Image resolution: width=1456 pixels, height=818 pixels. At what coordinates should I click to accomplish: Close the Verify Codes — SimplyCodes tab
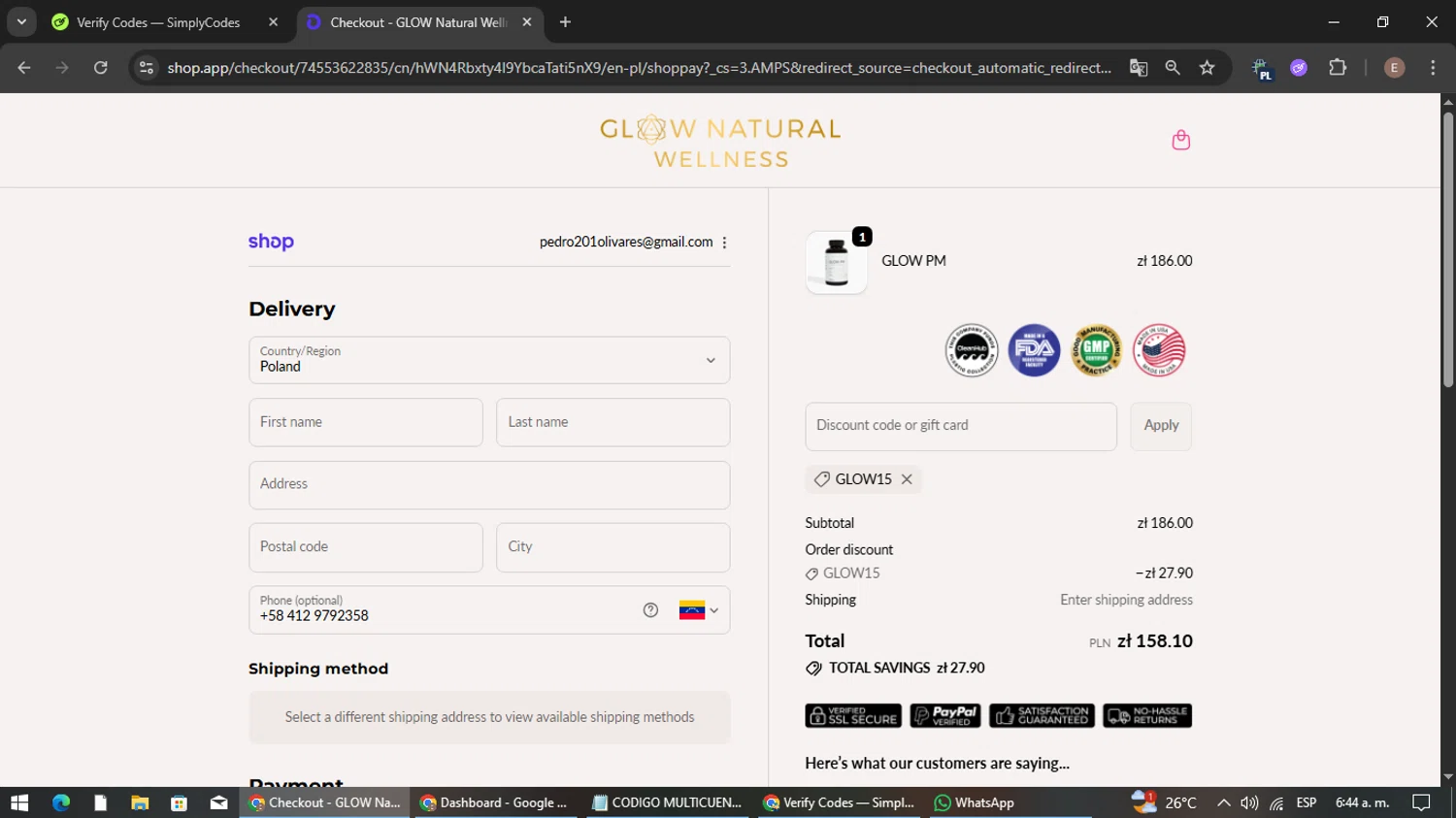point(273,21)
